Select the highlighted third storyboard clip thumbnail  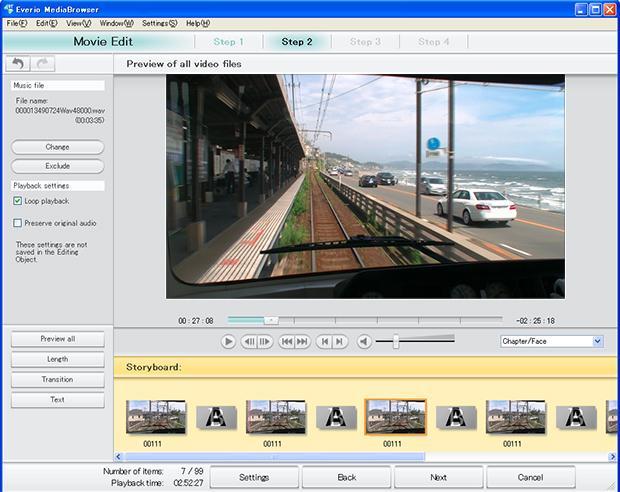tap(395, 416)
